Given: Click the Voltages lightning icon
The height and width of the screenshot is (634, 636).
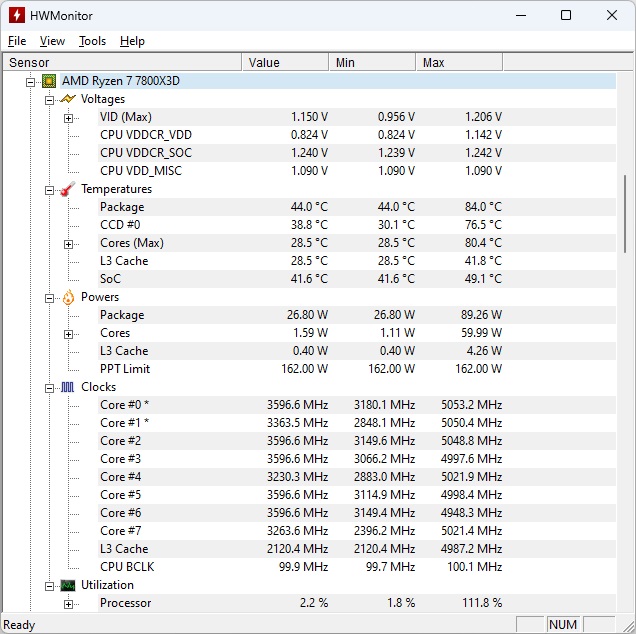Looking at the screenshot, I should point(68,99).
